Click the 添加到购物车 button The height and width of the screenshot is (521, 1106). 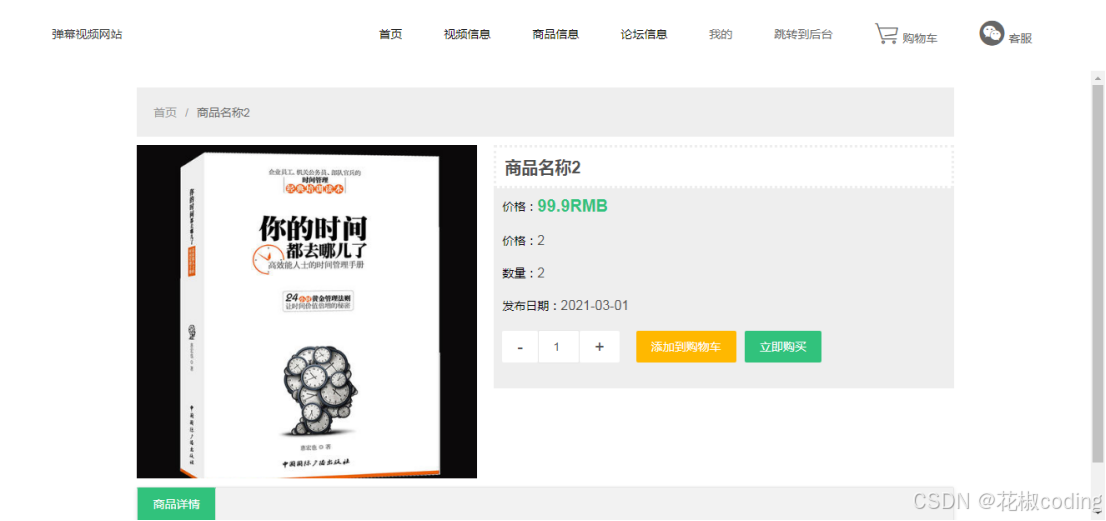[686, 347]
